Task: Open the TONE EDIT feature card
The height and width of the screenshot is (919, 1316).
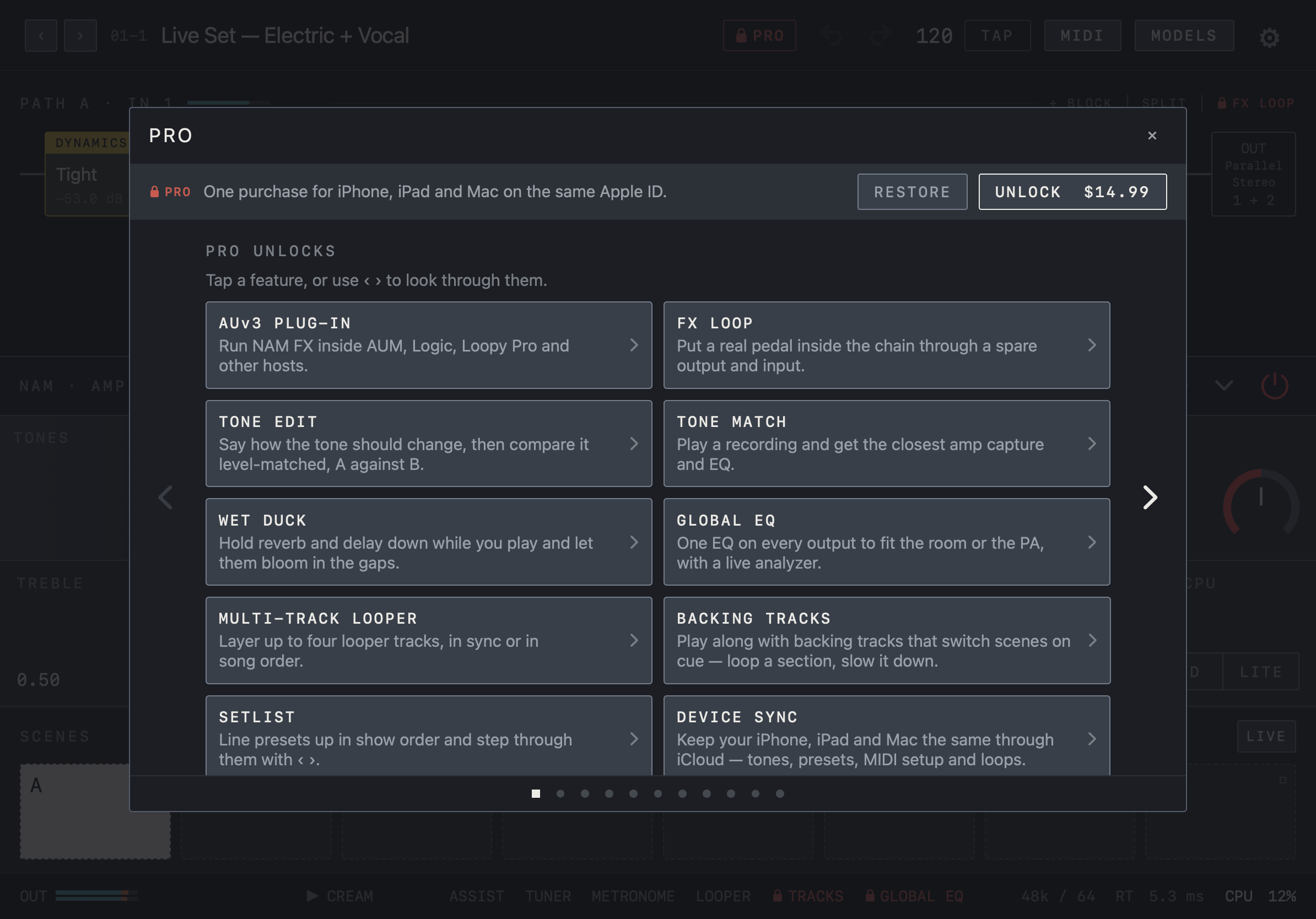Action: 429,444
